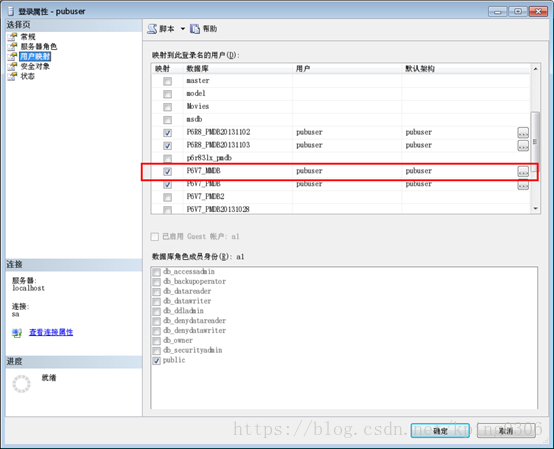Toggle the db_securityadmin role checkbox

(156, 351)
